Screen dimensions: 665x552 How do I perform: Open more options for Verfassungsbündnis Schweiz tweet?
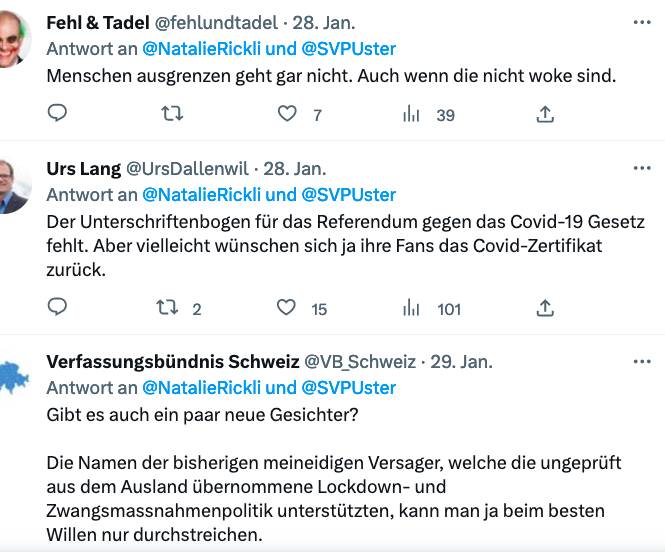coord(642,362)
